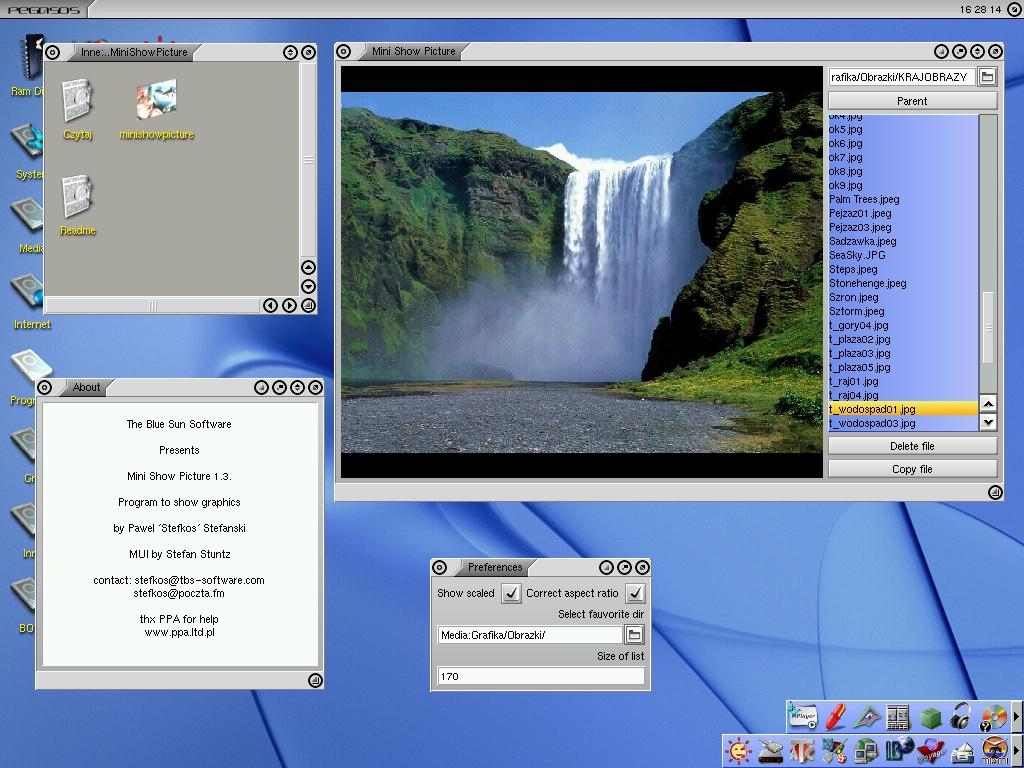Click the About window title tab
This screenshot has height=768, width=1024.
click(86, 387)
